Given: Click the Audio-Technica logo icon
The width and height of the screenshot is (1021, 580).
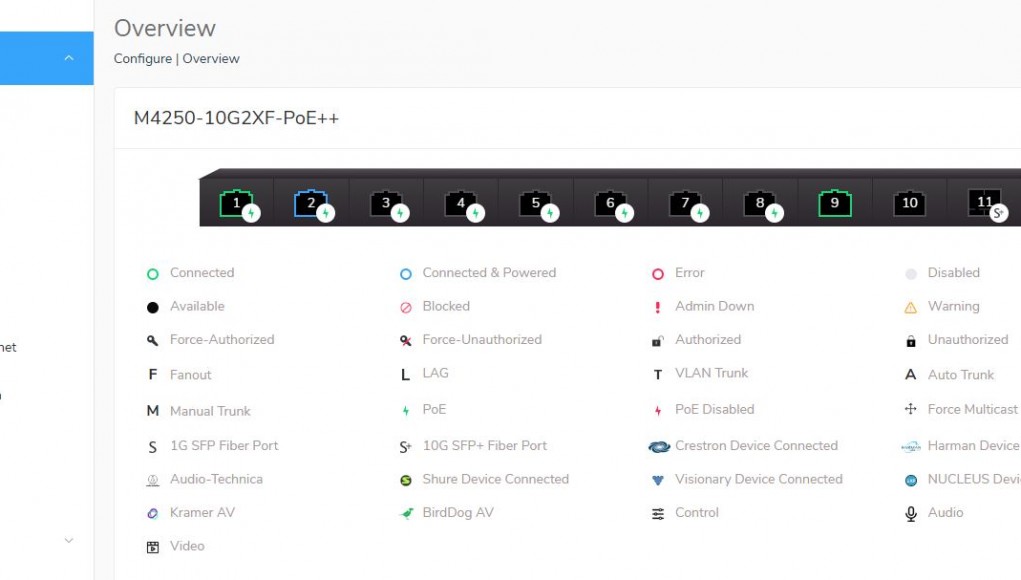Looking at the screenshot, I should (152, 480).
